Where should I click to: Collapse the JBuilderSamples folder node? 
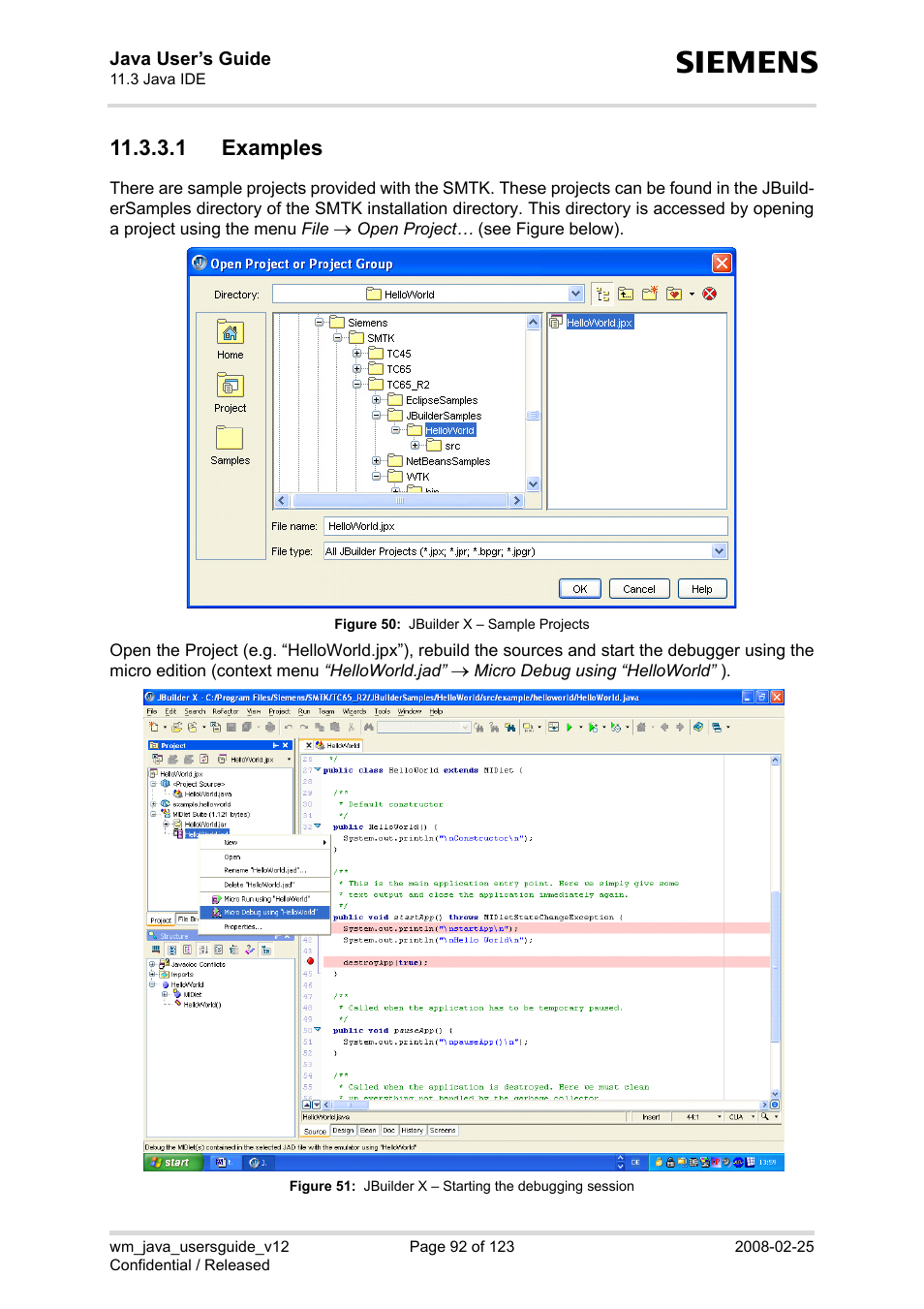pos(377,416)
